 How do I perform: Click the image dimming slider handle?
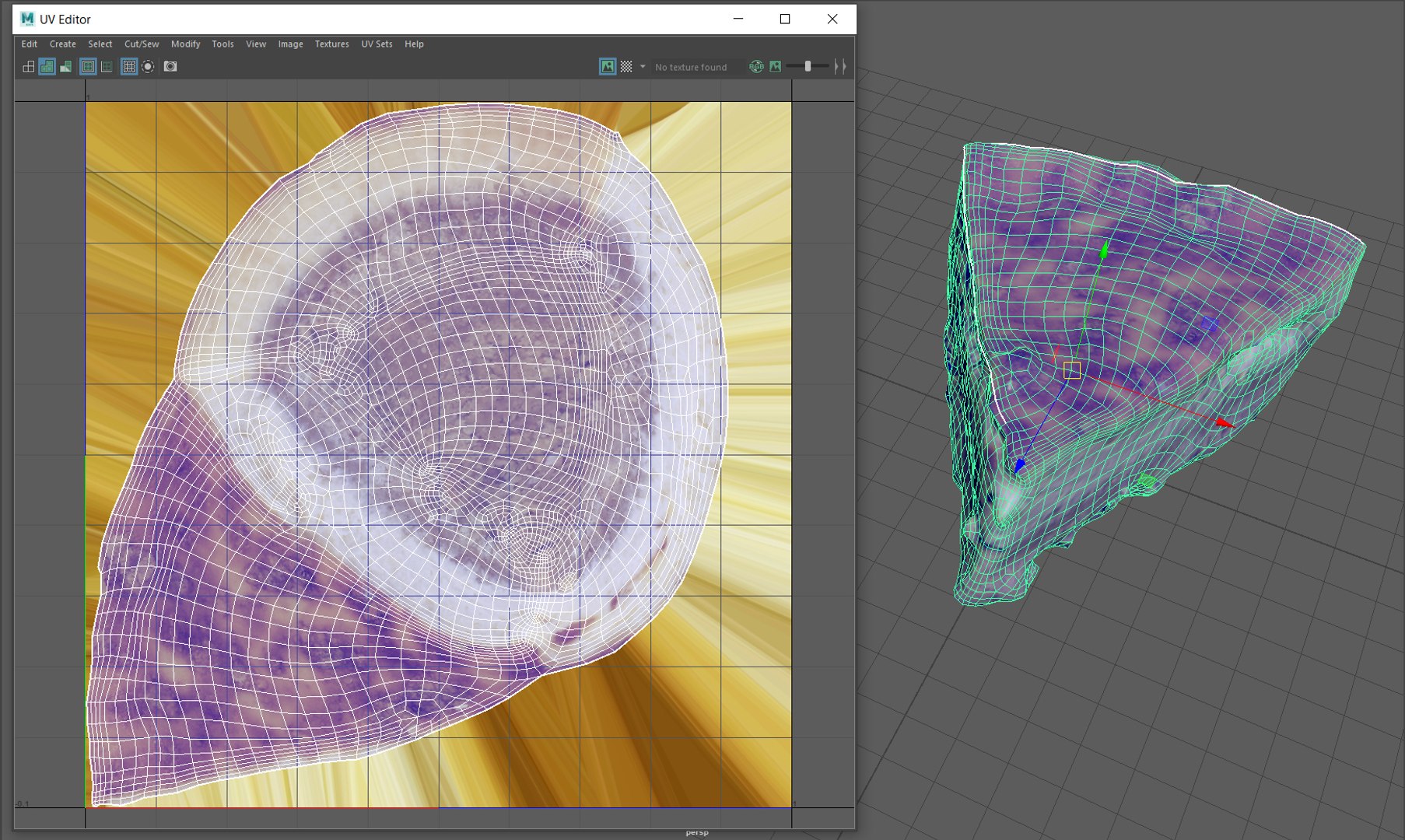click(x=808, y=67)
